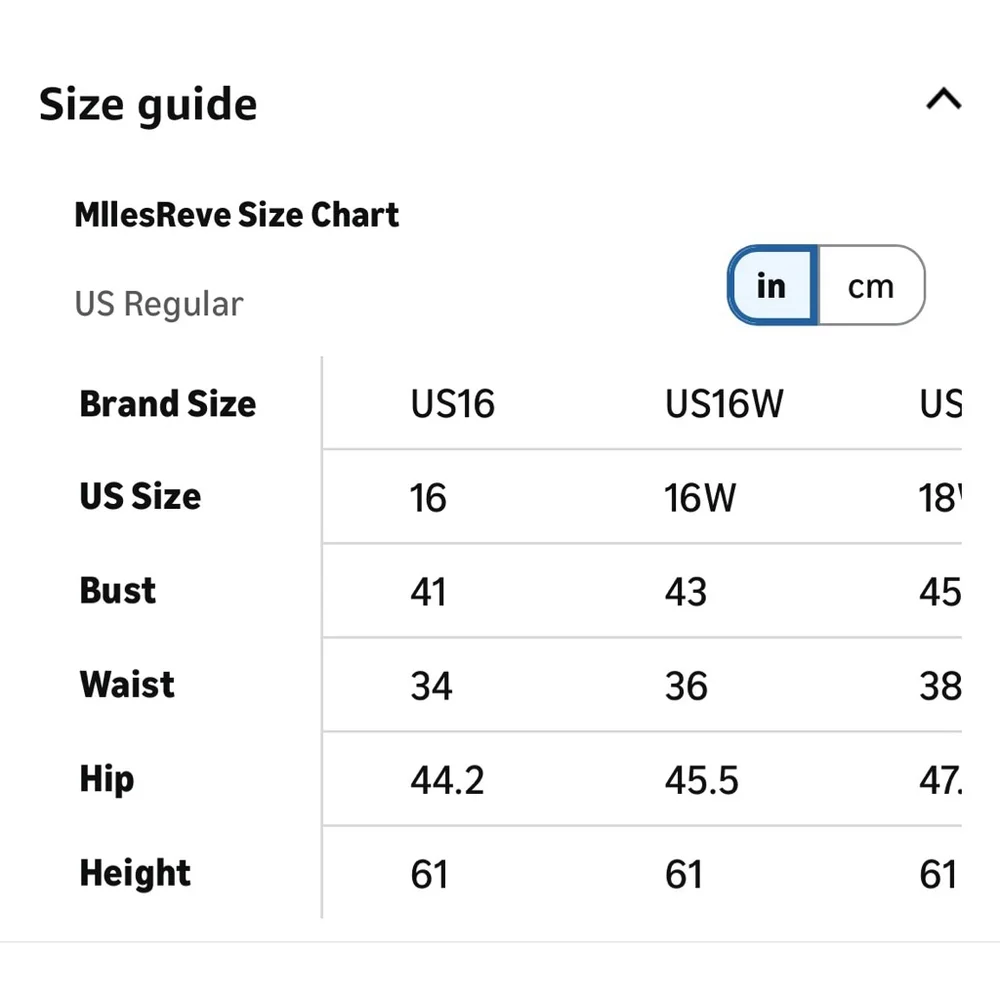Click the US Size row label
This screenshot has height=1000, width=1000.
[140, 496]
